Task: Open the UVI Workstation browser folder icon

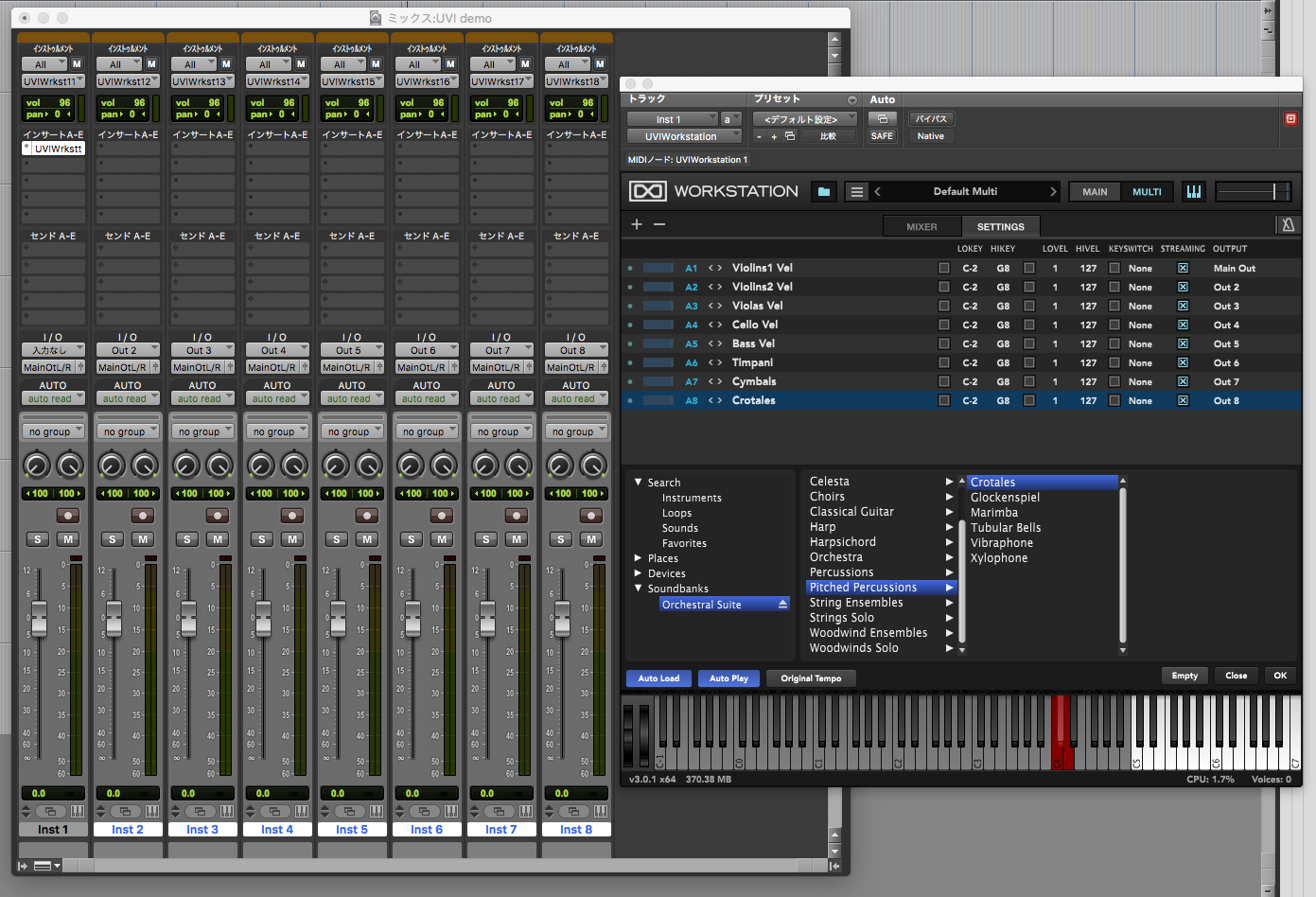Action: point(824,191)
